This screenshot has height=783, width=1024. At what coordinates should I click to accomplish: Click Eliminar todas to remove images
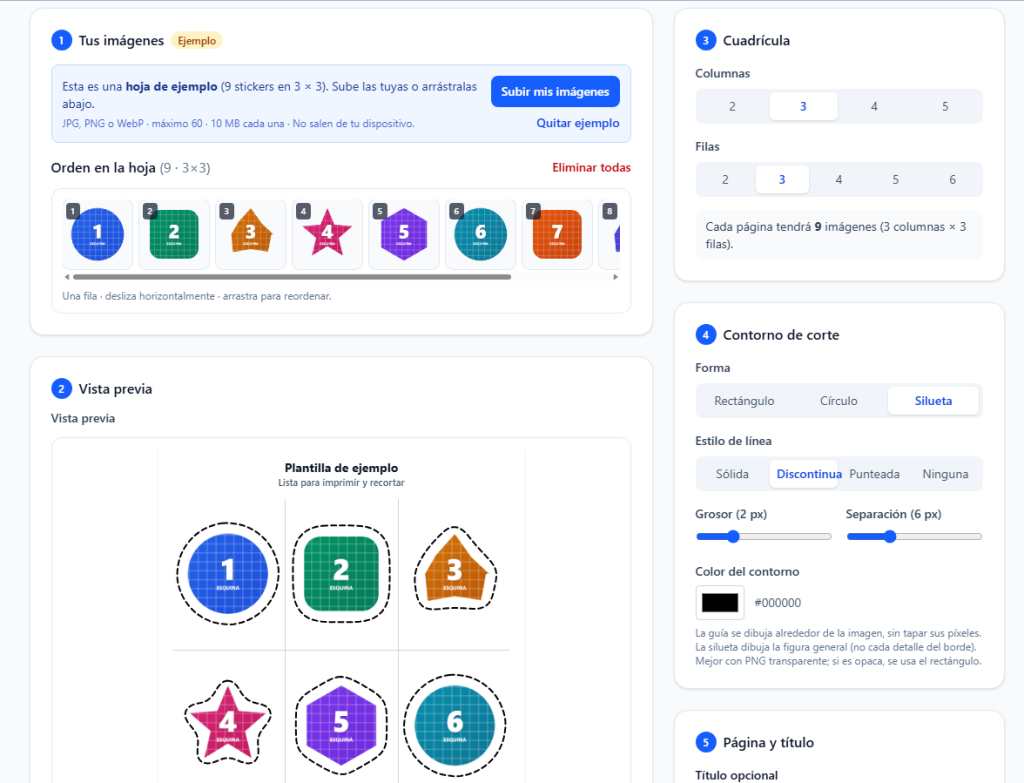click(592, 168)
